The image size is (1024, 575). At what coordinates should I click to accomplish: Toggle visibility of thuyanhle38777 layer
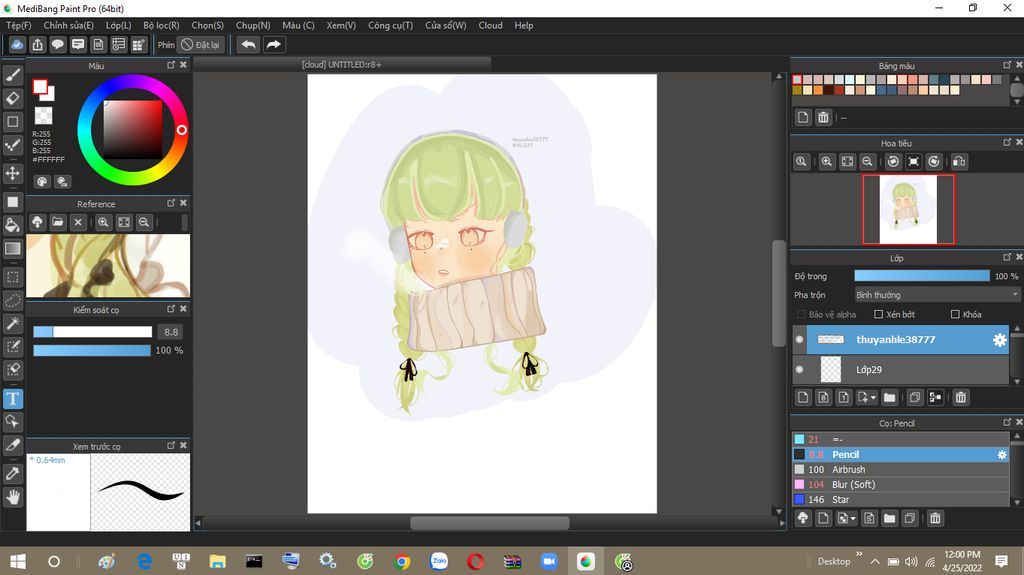pyautogui.click(x=799, y=340)
